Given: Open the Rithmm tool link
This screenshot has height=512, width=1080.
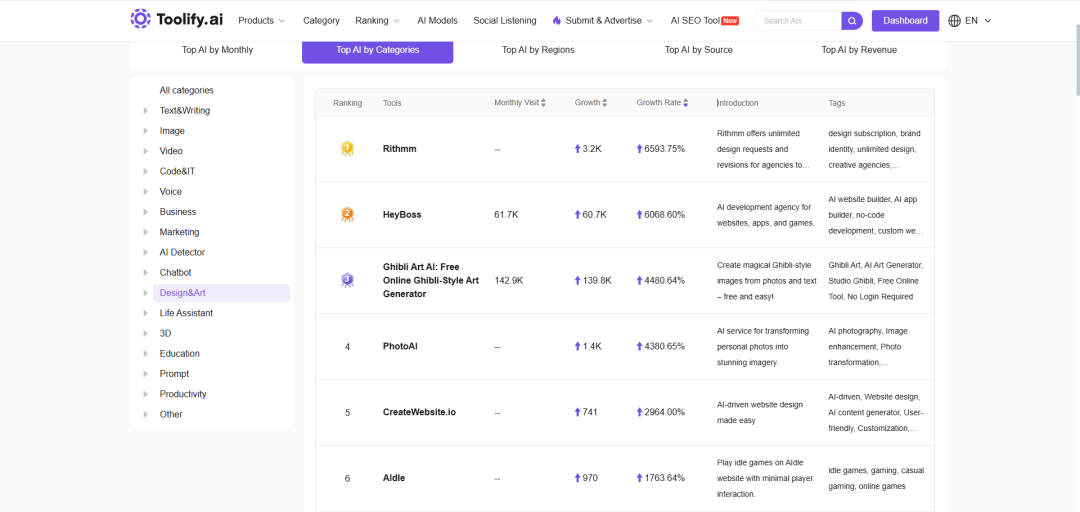Looking at the screenshot, I should (x=399, y=149).
